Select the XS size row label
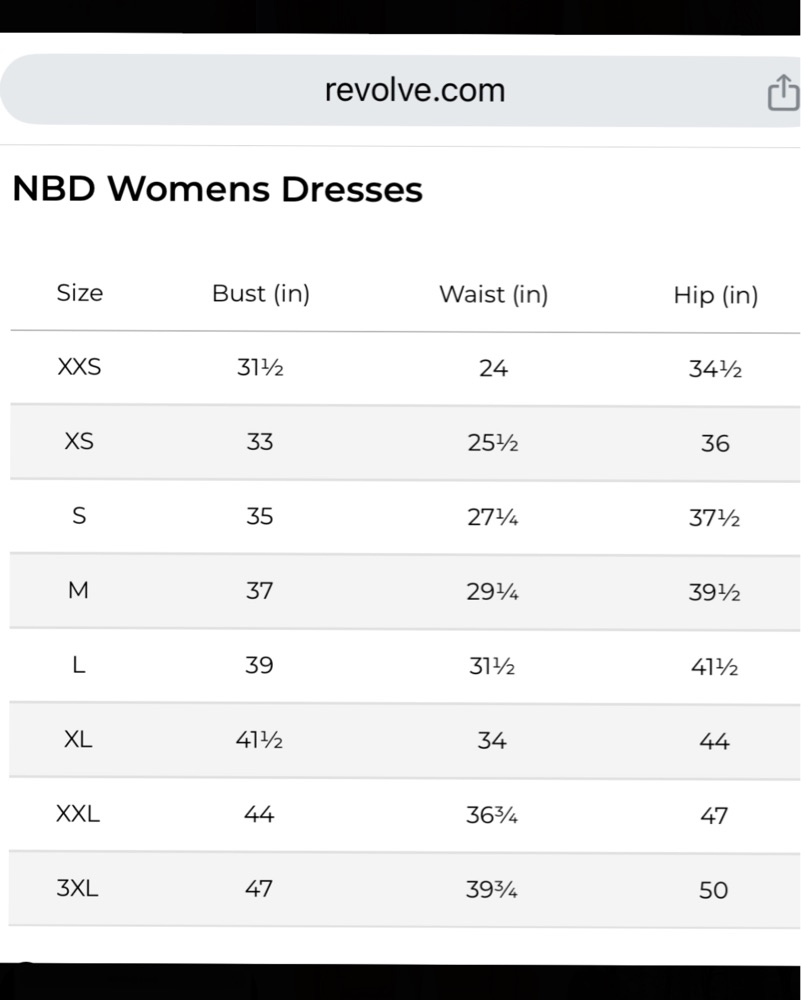 click(x=79, y=441)
